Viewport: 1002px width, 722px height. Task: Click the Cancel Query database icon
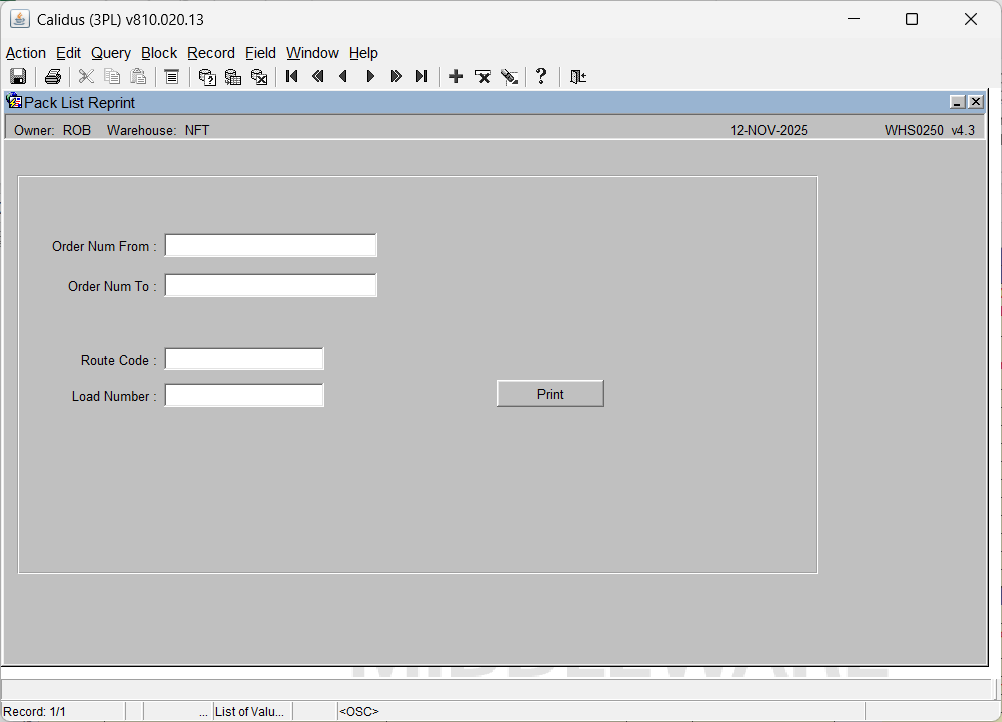[x=259, y=77]
